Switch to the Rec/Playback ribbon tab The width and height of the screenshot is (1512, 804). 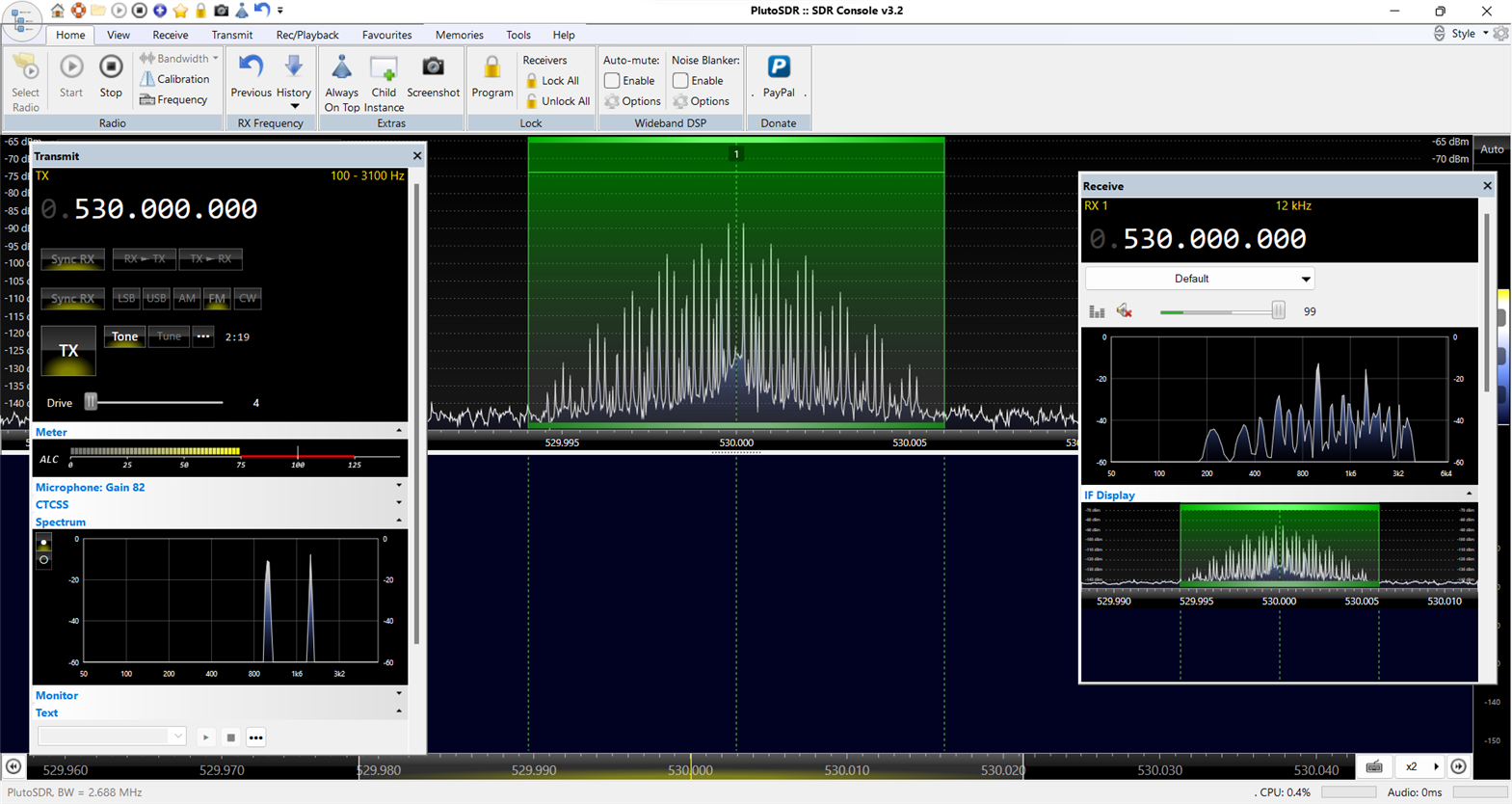[x=307, y=35]
